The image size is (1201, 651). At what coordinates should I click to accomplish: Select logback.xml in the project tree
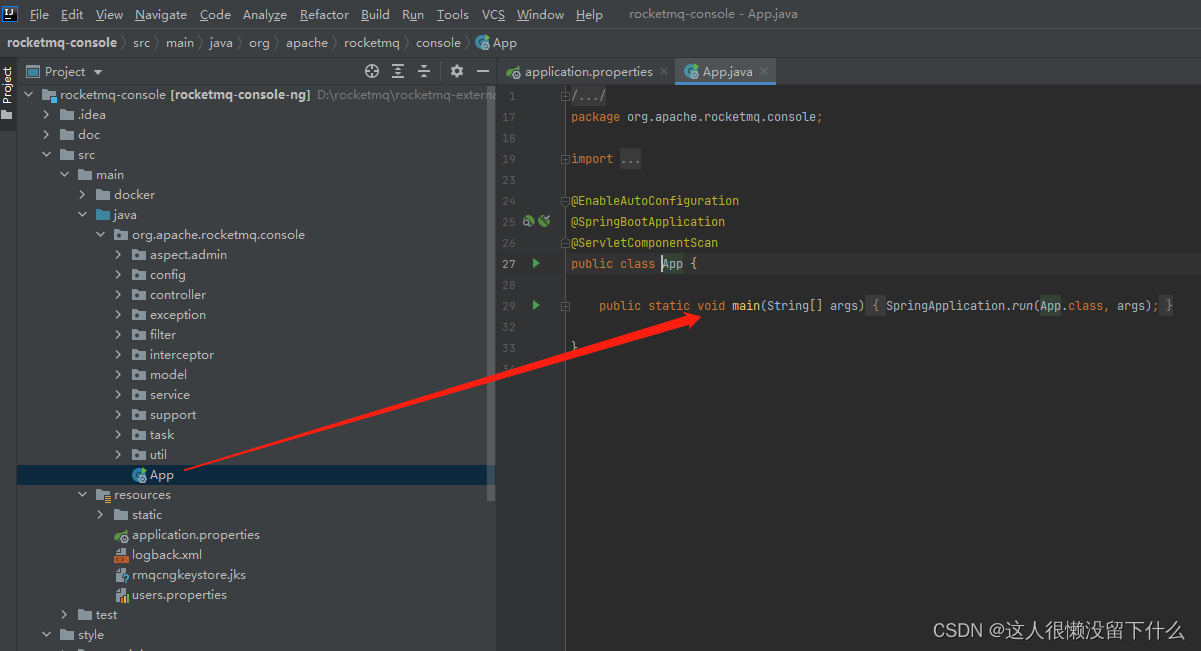pyautogui.click(x=166, y=555)
